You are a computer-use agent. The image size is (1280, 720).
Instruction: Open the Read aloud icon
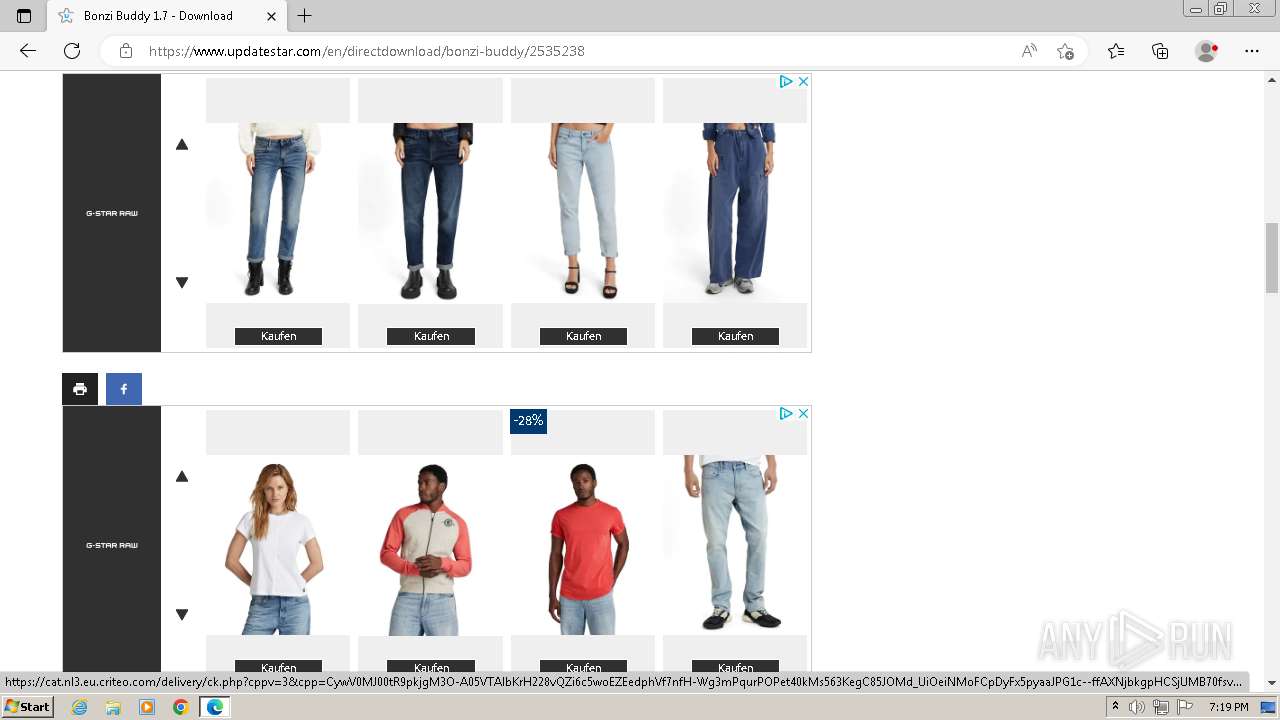tap(1029, 51)
